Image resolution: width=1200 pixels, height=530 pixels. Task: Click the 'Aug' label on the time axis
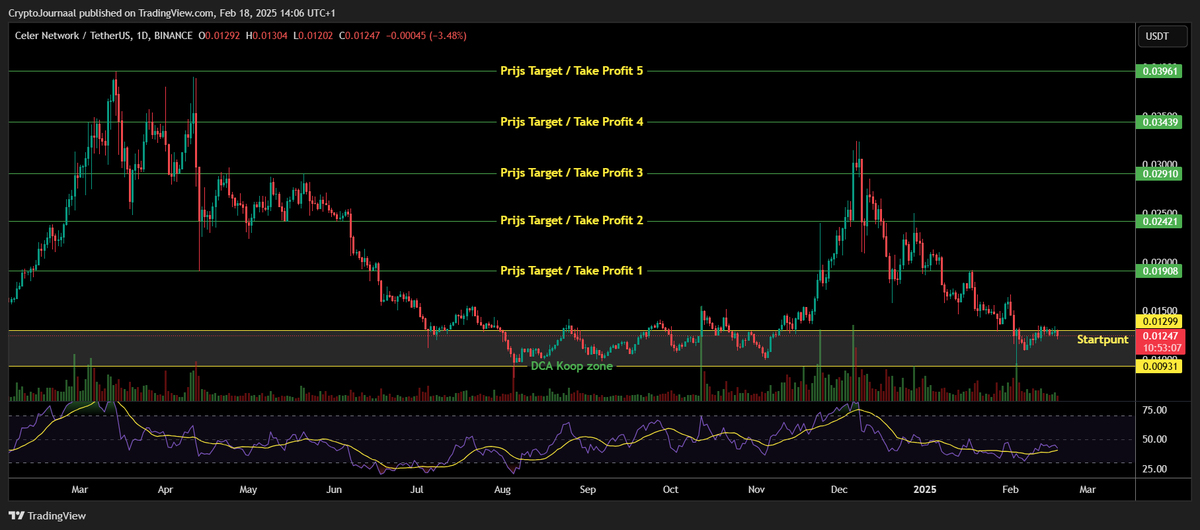[x=503, y=491]
